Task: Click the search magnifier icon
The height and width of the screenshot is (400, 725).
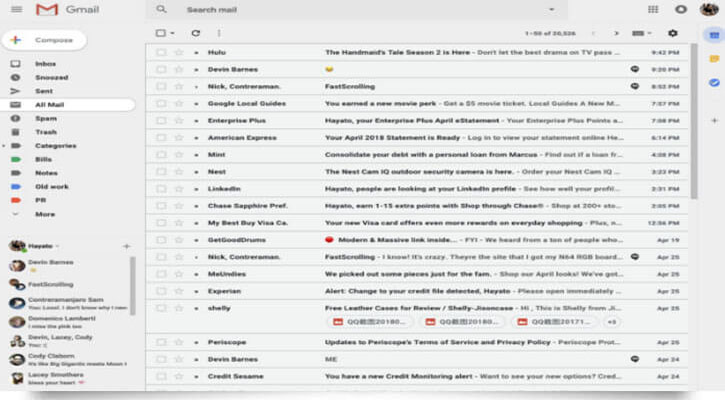Action: click(161, 9)
